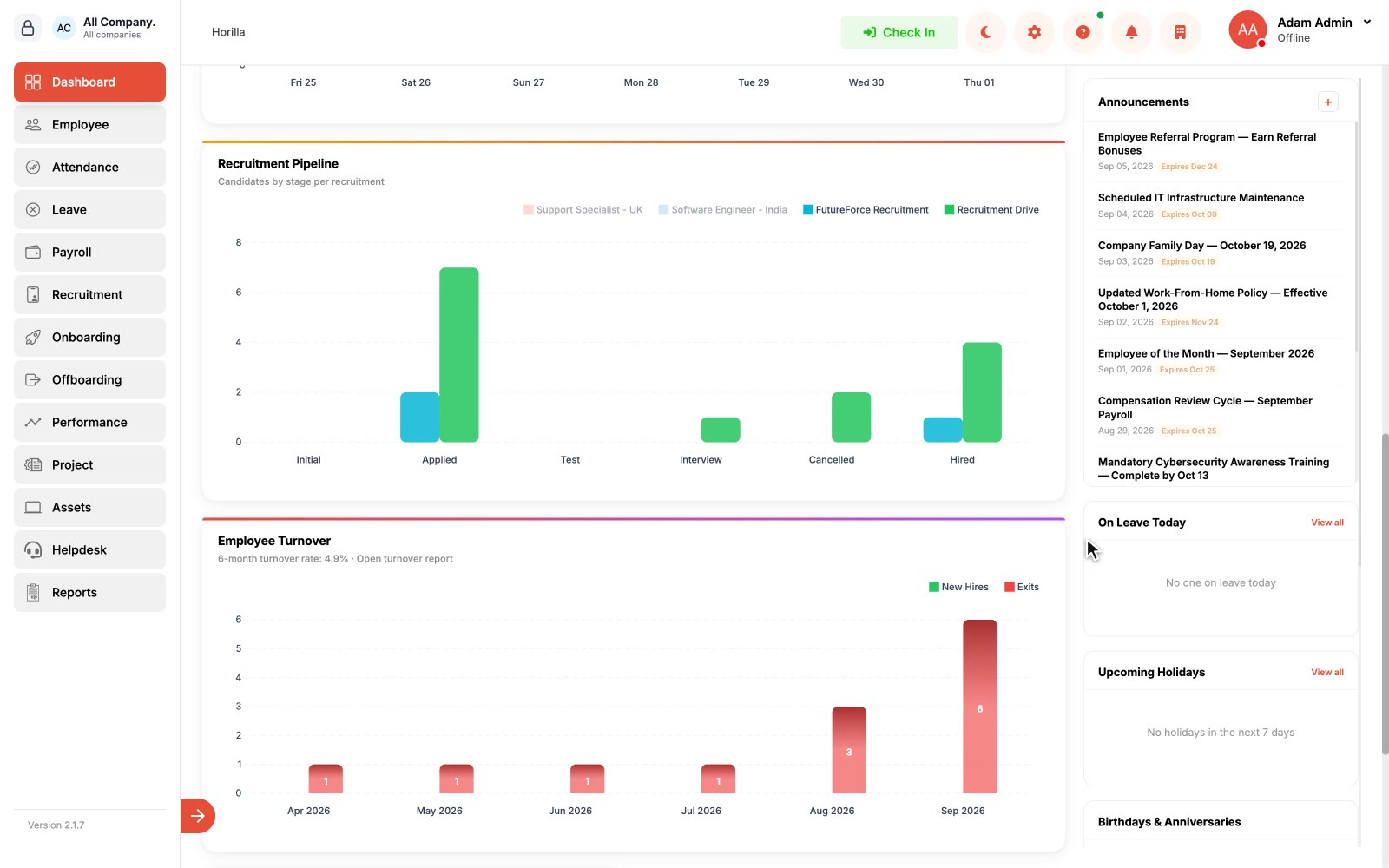Click the Sep 2026 exits bar
The image size is (1389, 868).
[x=980, y=707]
